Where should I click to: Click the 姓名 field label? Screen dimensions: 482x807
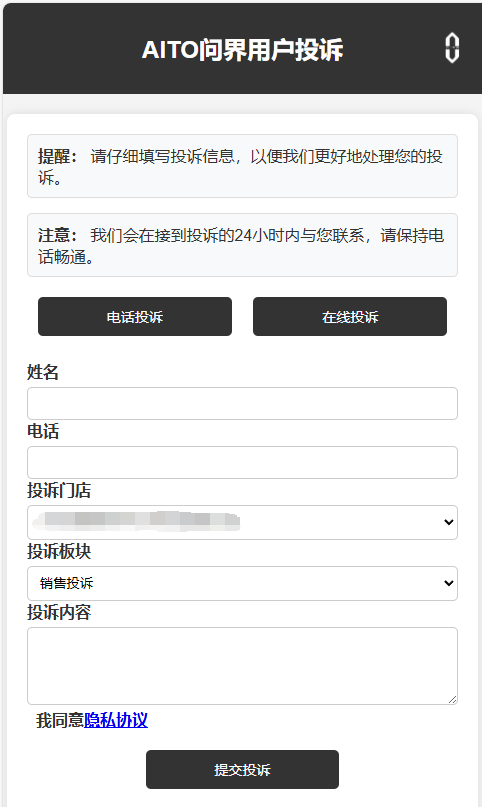coord(43,372)
